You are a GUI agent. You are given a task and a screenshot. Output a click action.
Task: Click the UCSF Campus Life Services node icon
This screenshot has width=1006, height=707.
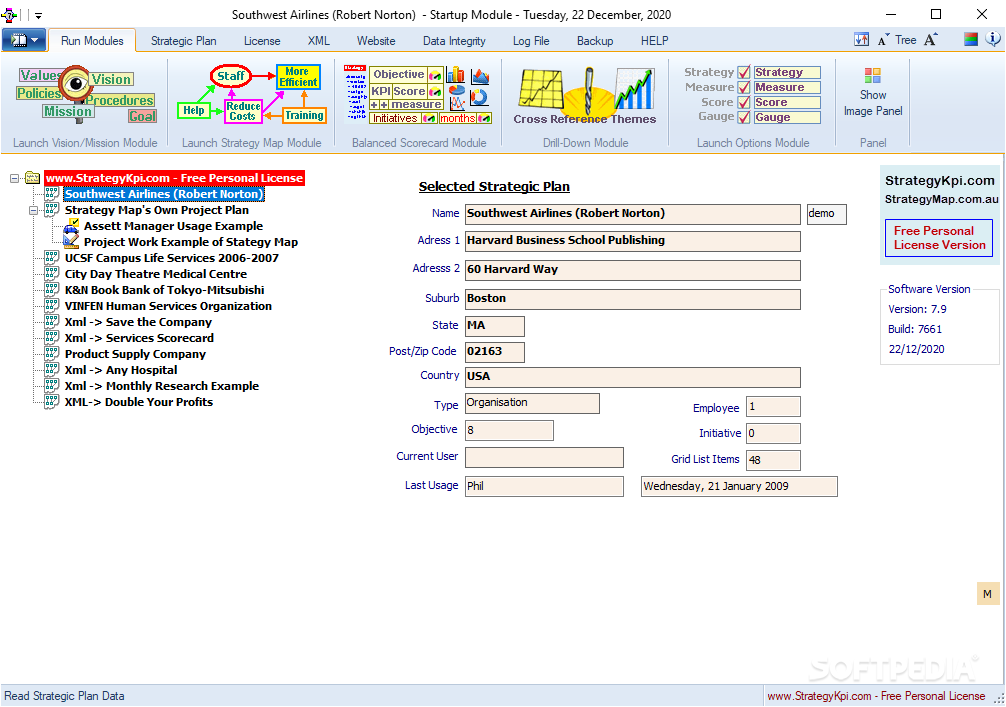point(51,258)
